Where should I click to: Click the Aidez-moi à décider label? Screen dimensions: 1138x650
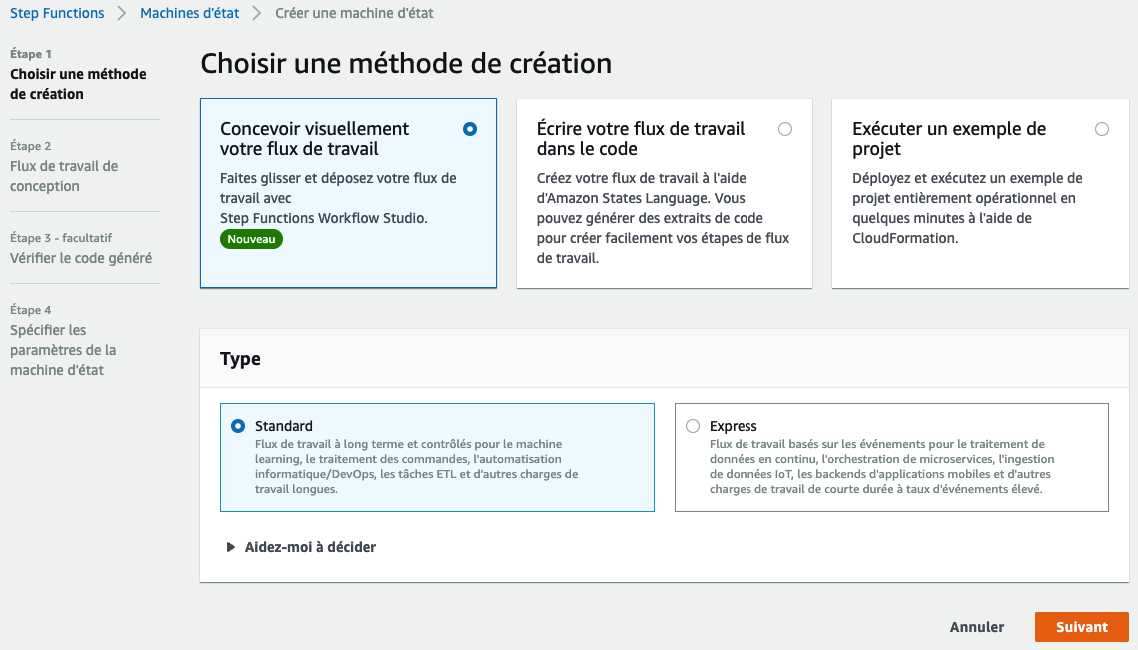(x=310, y=547)
